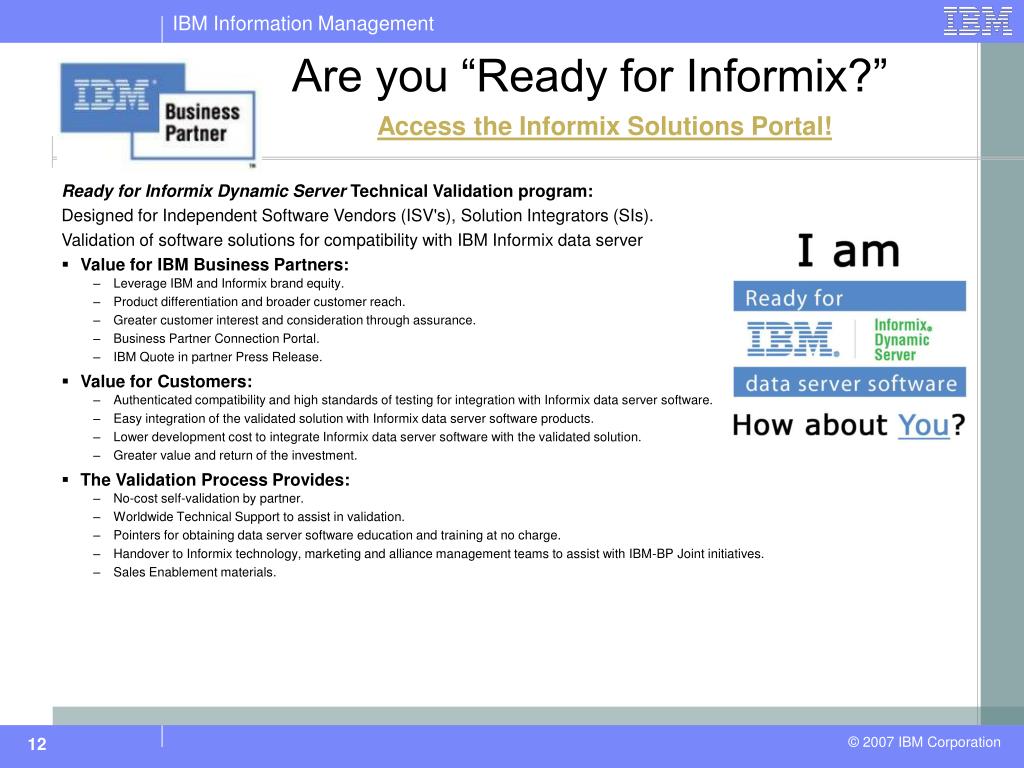Click 'Pointers for obtaining data server software education' bullet
Screen dimensions: 1024x768
[337, 535]
